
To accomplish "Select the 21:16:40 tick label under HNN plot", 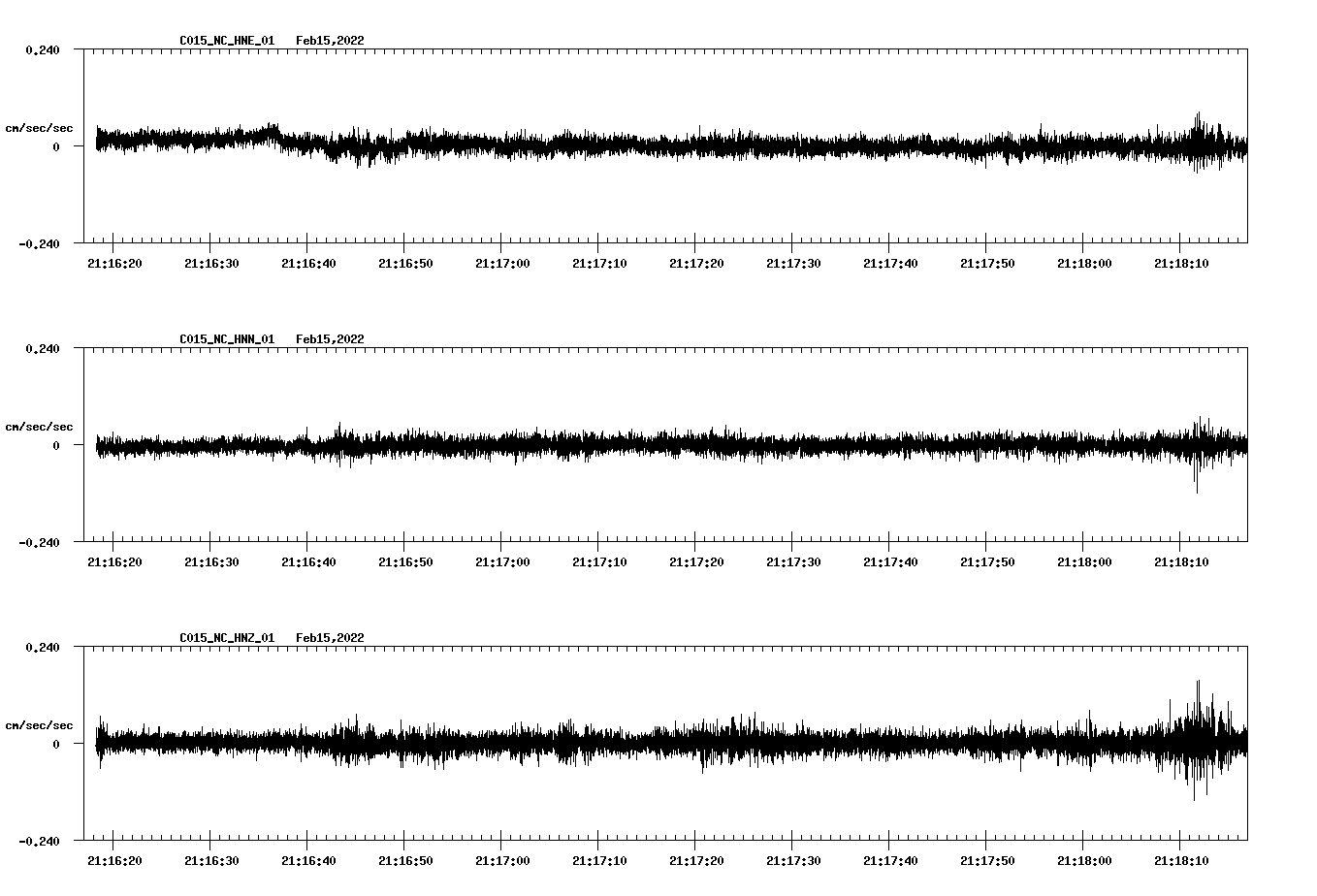I will [308, 562].
